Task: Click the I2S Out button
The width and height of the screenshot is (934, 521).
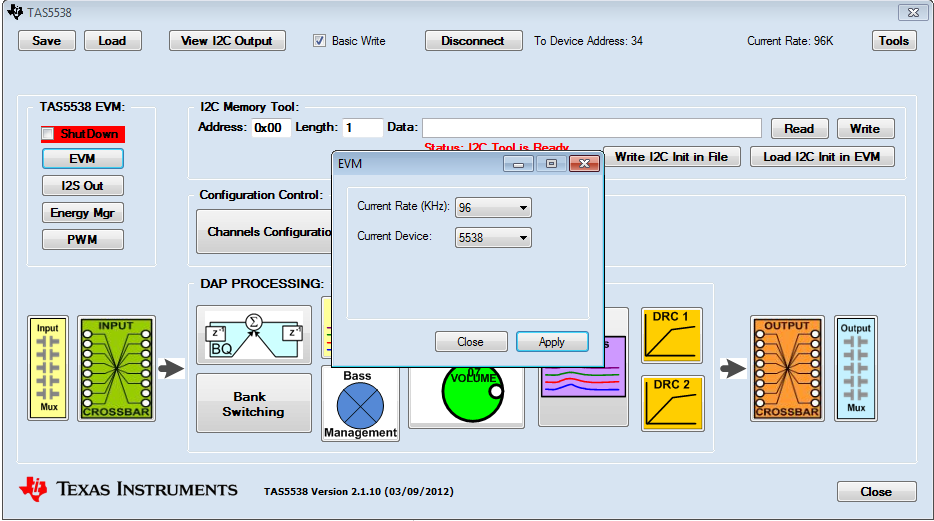Action: [x=83, y=186]
